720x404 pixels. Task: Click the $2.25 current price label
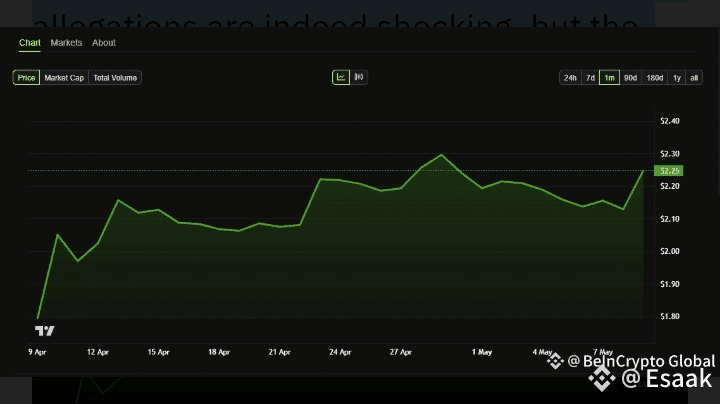point(669,171)
